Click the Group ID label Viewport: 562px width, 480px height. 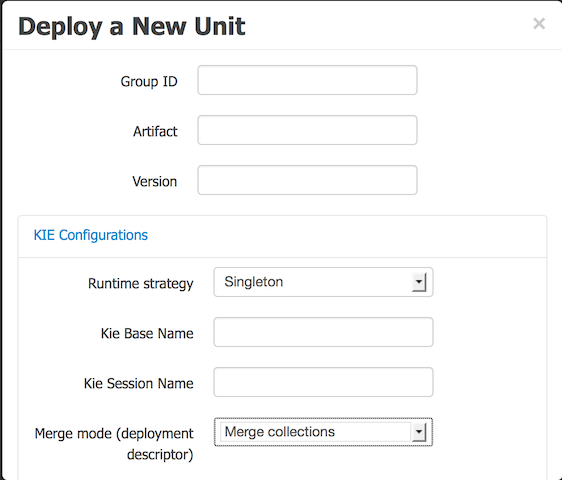149,81
